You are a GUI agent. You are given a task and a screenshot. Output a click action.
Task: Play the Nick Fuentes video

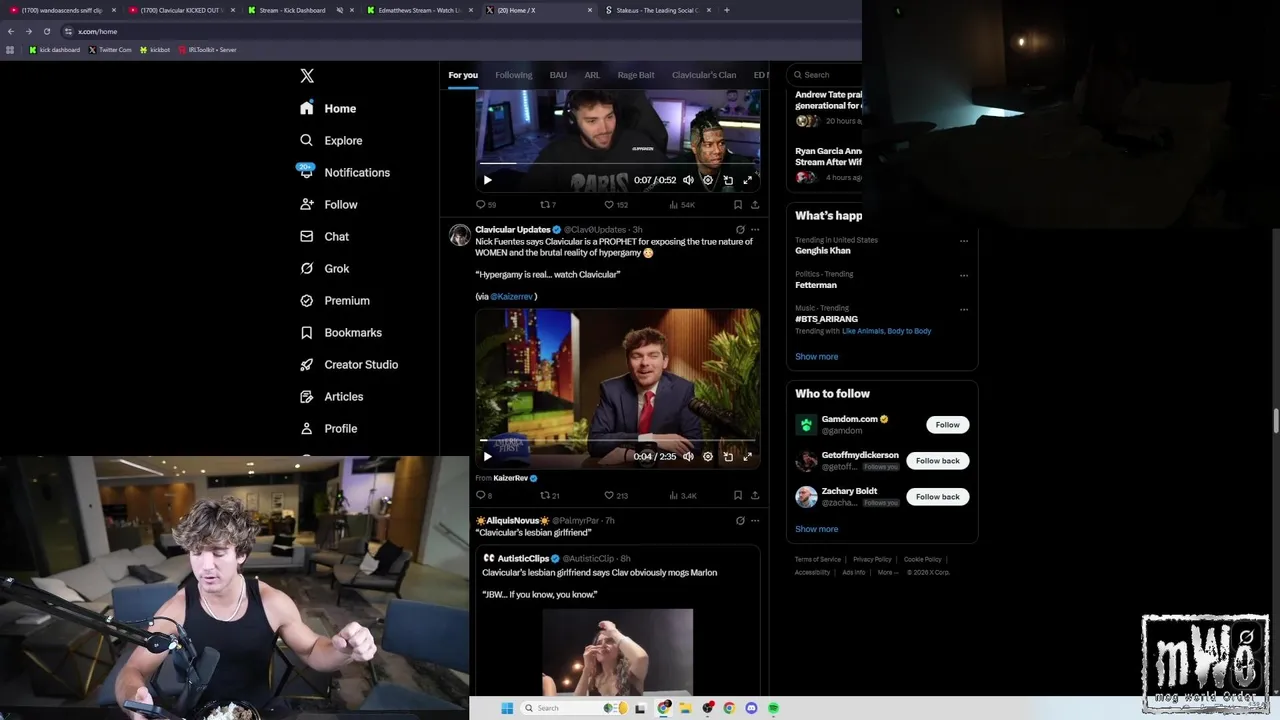coord(487,456)
